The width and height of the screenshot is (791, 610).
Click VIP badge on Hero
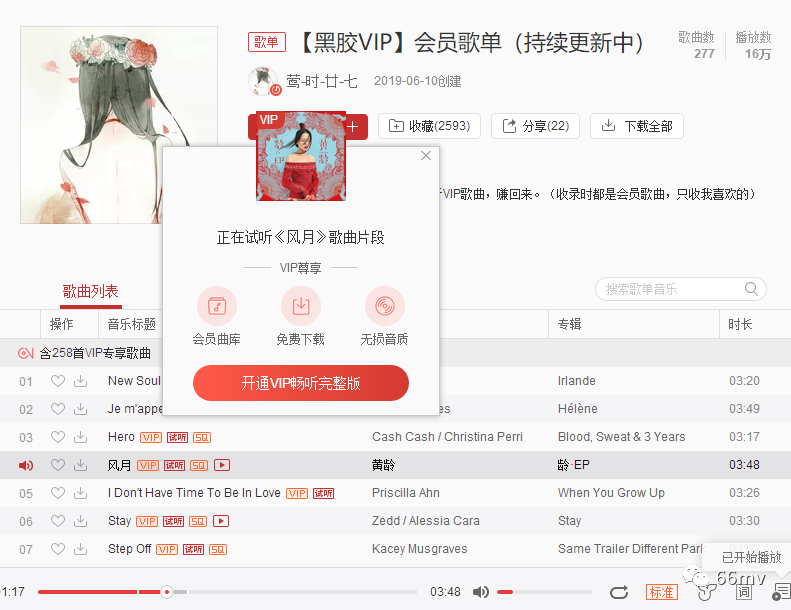(x=151, y=437)
